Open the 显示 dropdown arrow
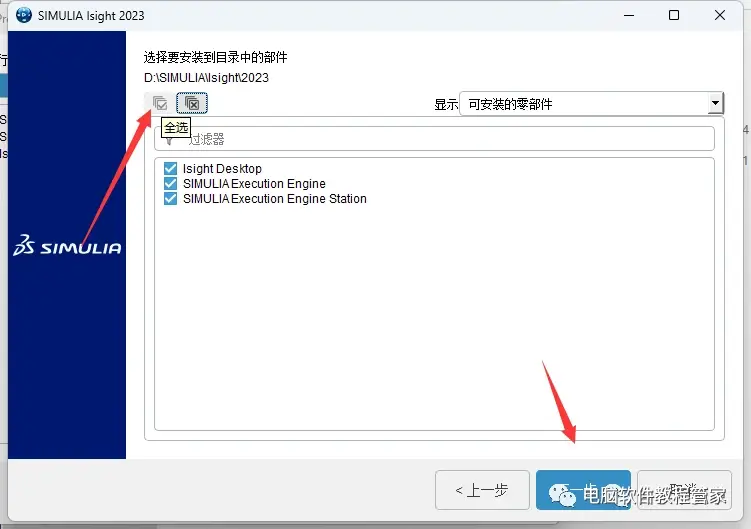This screenshot has width=751, height=529. [x=715, y=103]
